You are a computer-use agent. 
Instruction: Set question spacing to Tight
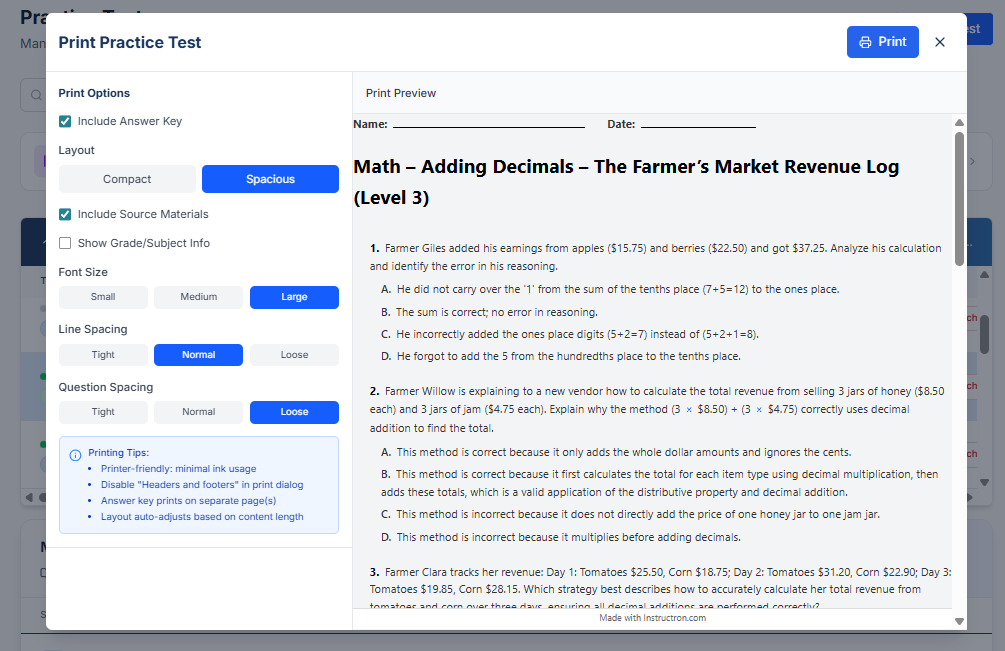click(103, 412)
